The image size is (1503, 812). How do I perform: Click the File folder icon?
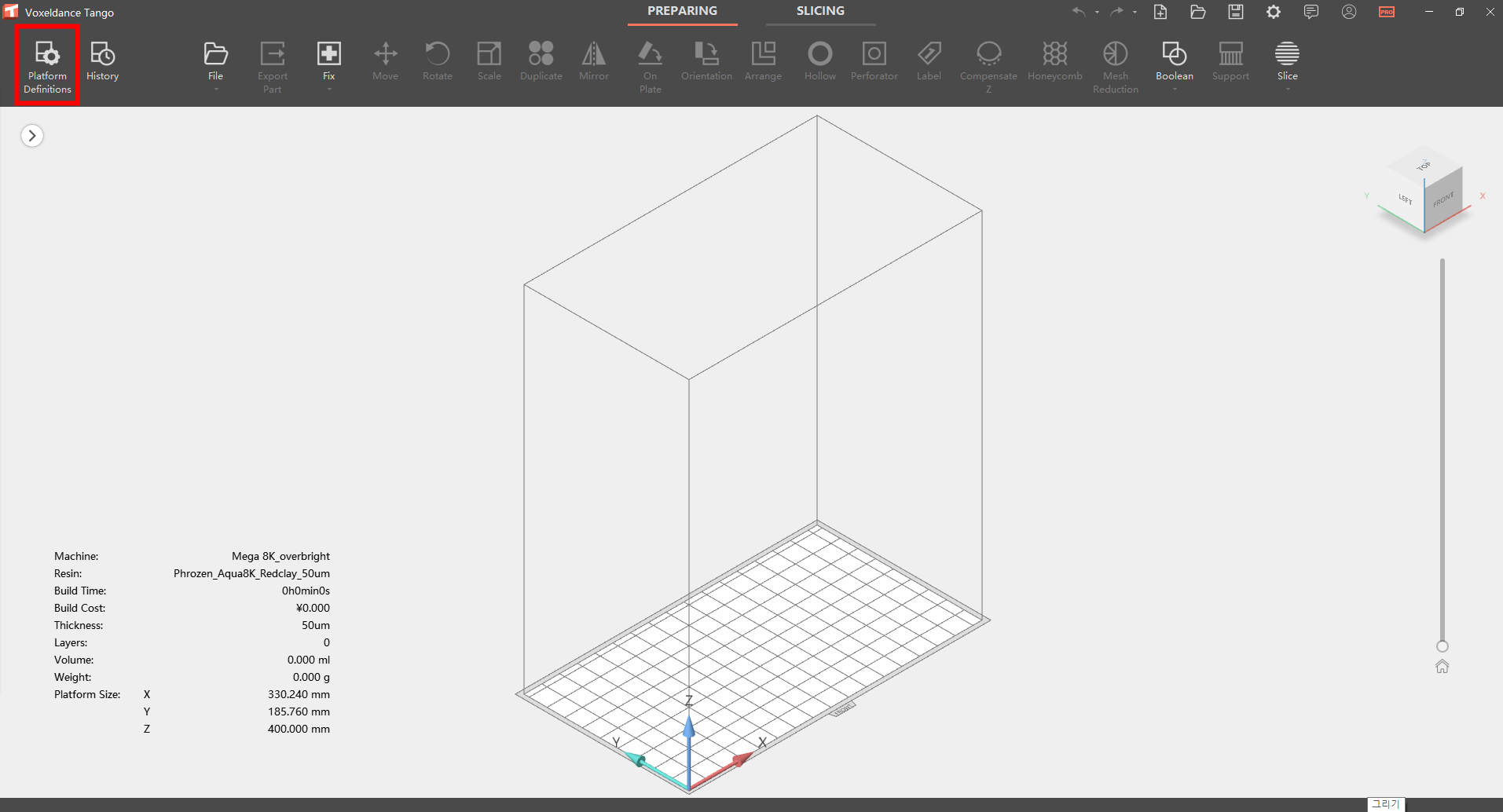[215, 53]
